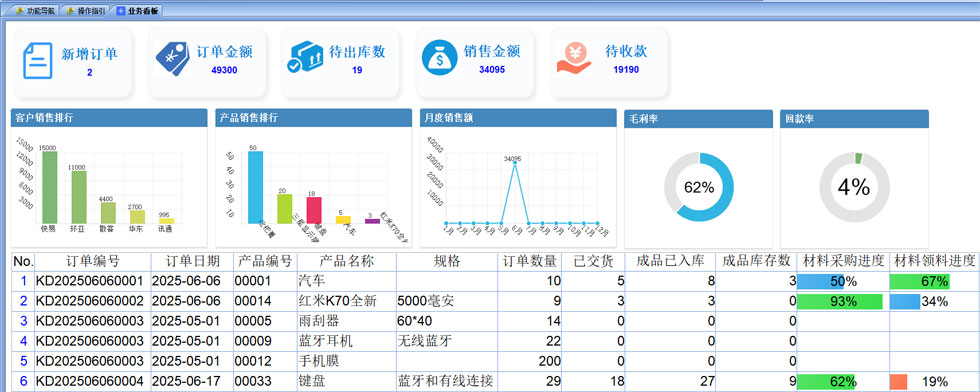
Task: Click the 93% material purchase progress bar
Action: 839,302
